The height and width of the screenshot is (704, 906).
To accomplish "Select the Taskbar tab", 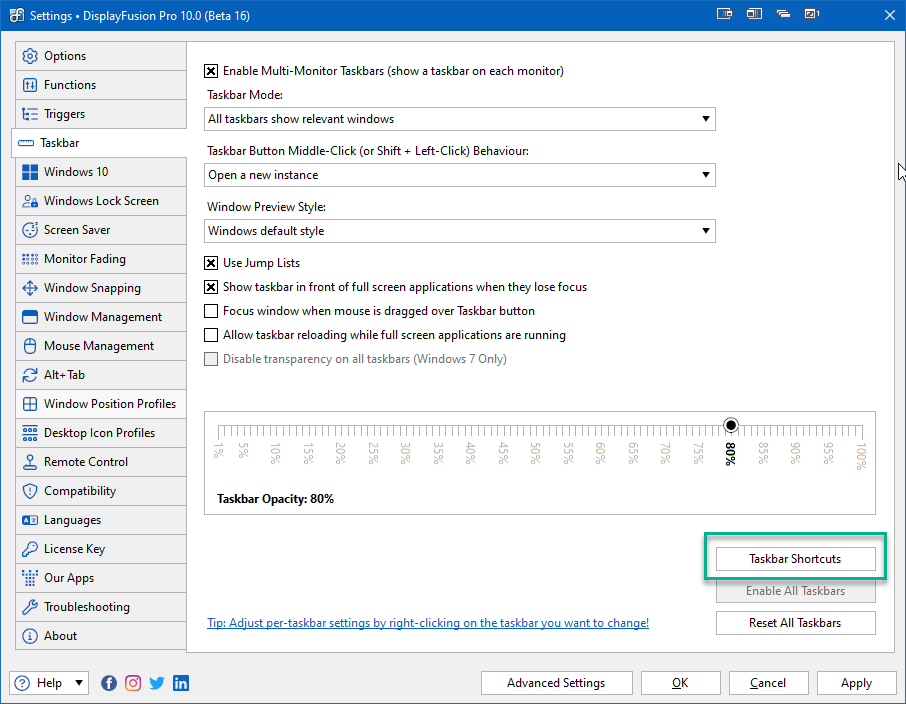I will tap(99, 143).
